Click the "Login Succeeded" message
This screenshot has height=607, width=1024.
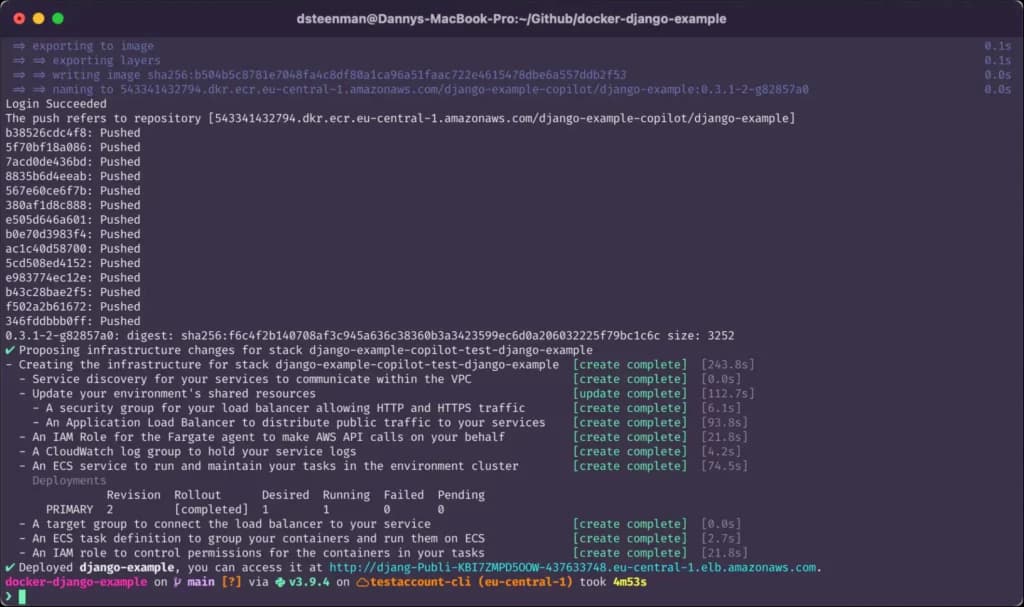[x=56, y=104]
